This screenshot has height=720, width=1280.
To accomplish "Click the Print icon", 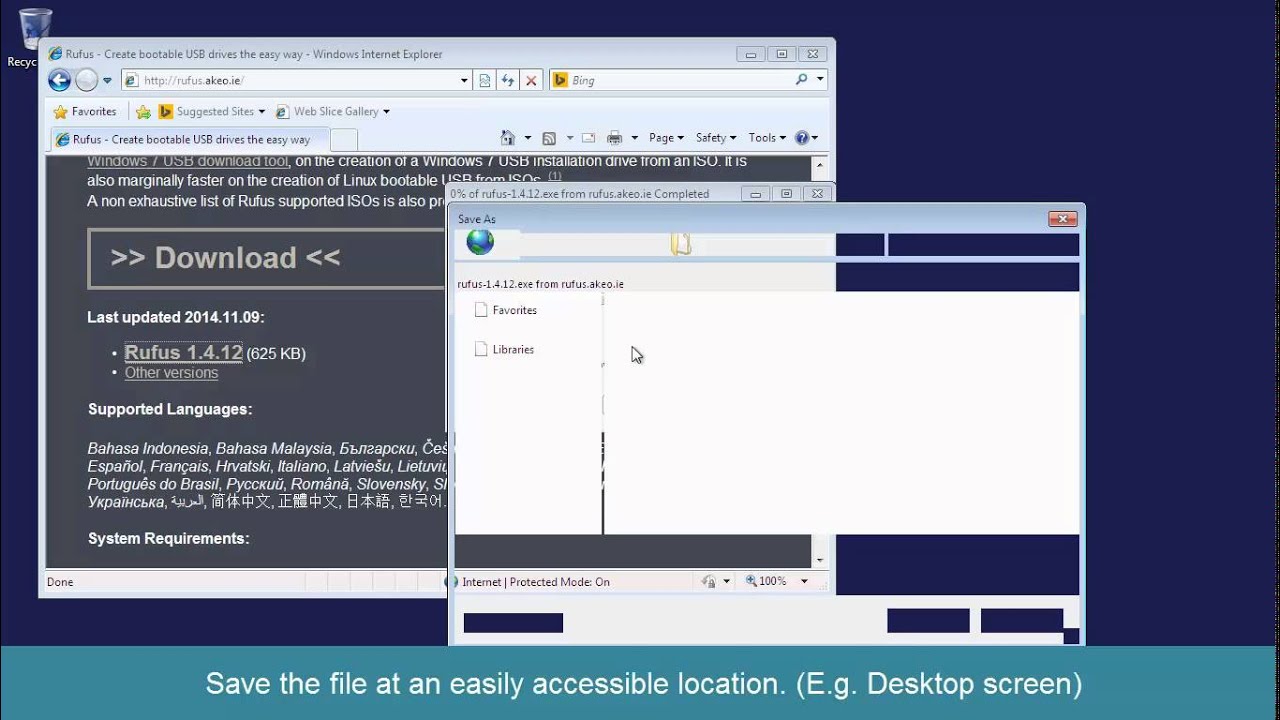I will pos(614,138).
